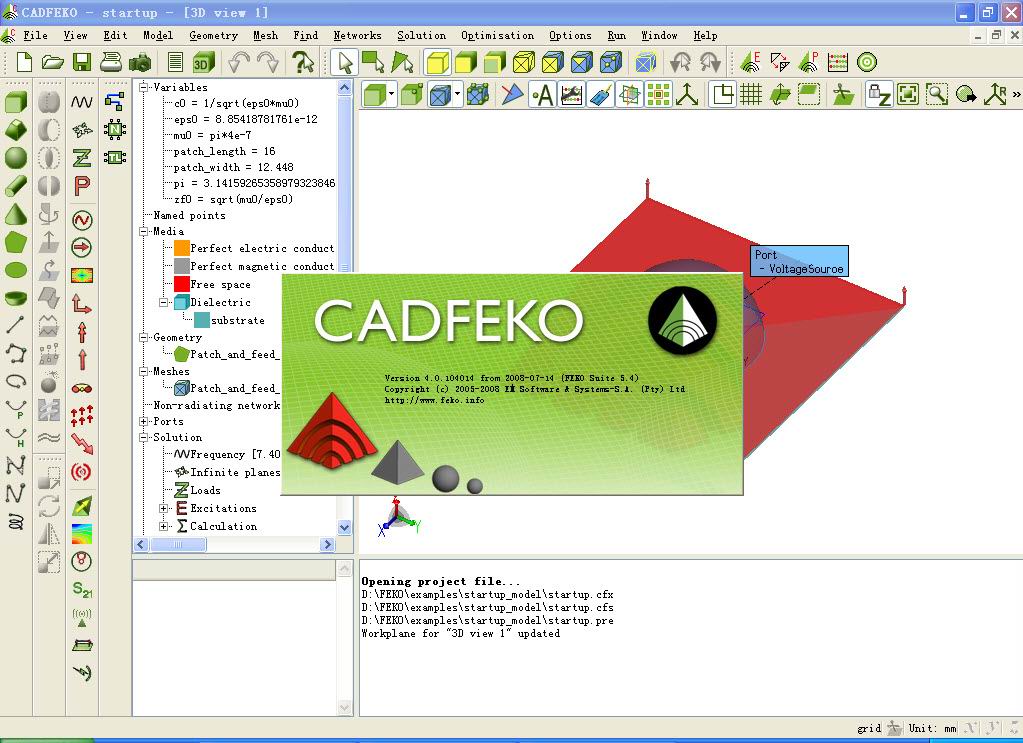Click the red Free space colour swatch
This screenshot has width=1023, height=743.
(182, 284)
